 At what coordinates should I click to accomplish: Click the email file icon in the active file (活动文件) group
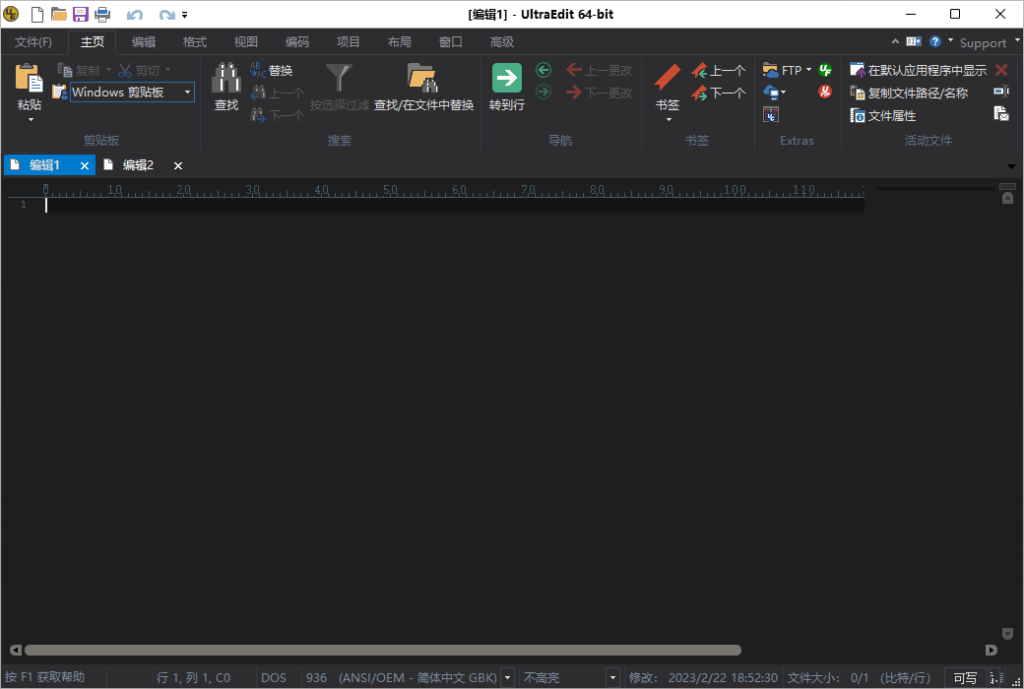[1001, 114]
